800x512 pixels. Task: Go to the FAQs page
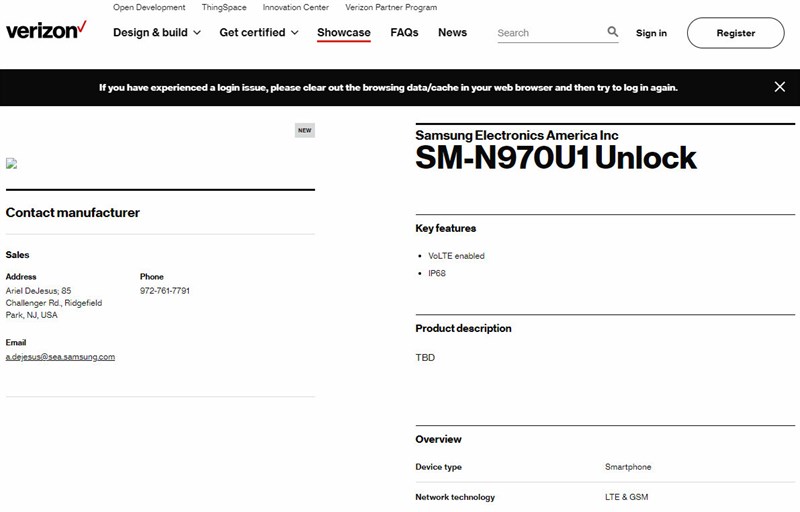coord(404,32)
